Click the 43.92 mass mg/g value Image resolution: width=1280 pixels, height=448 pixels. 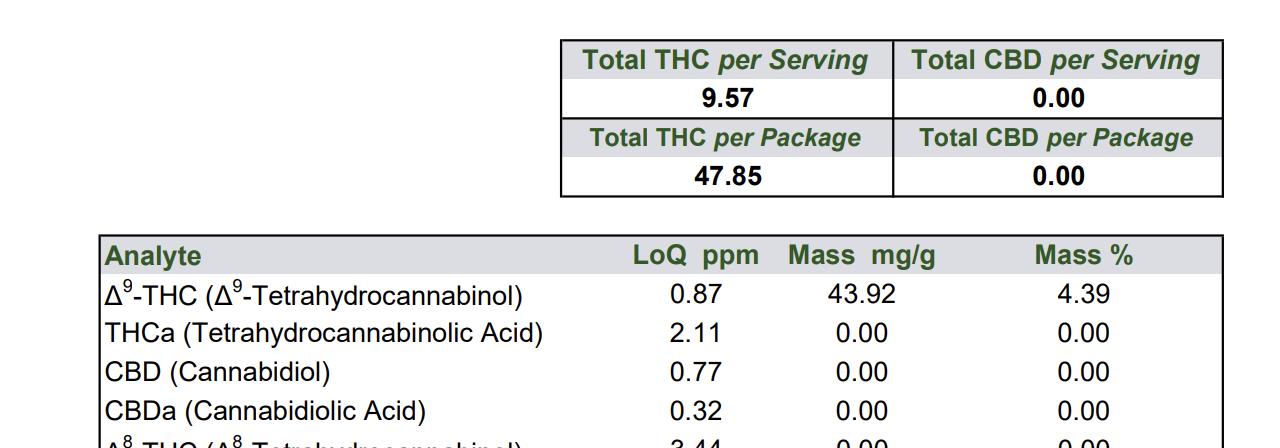pos(861,294)
